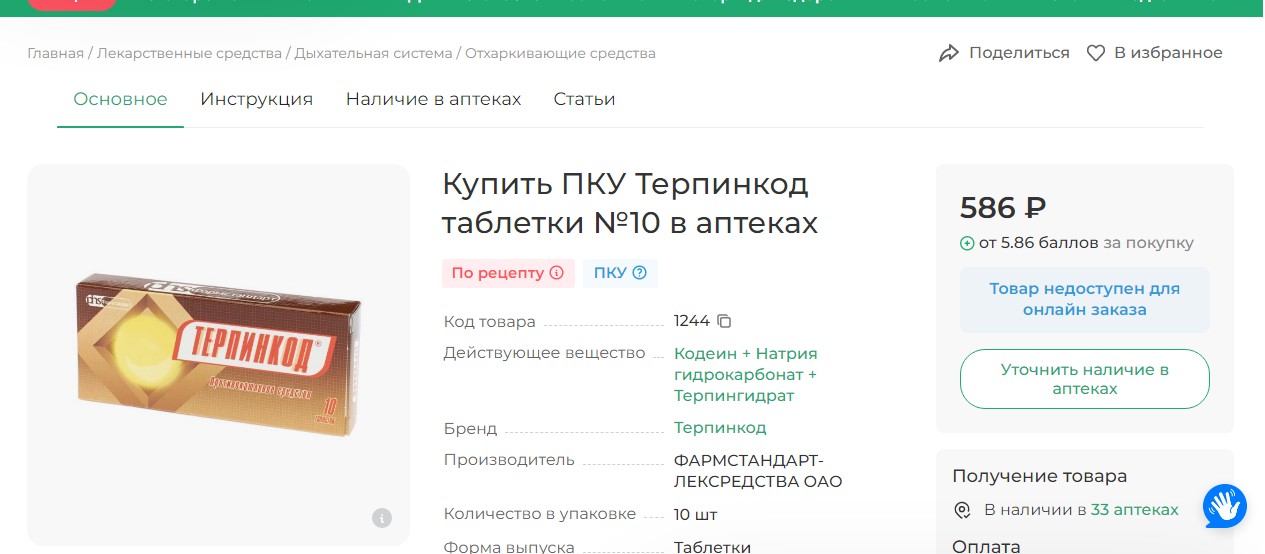The height and width of the screenshot is (554, 1265).
Task: Open the chat hand widget icon
Action: (x=1224, y=506)
